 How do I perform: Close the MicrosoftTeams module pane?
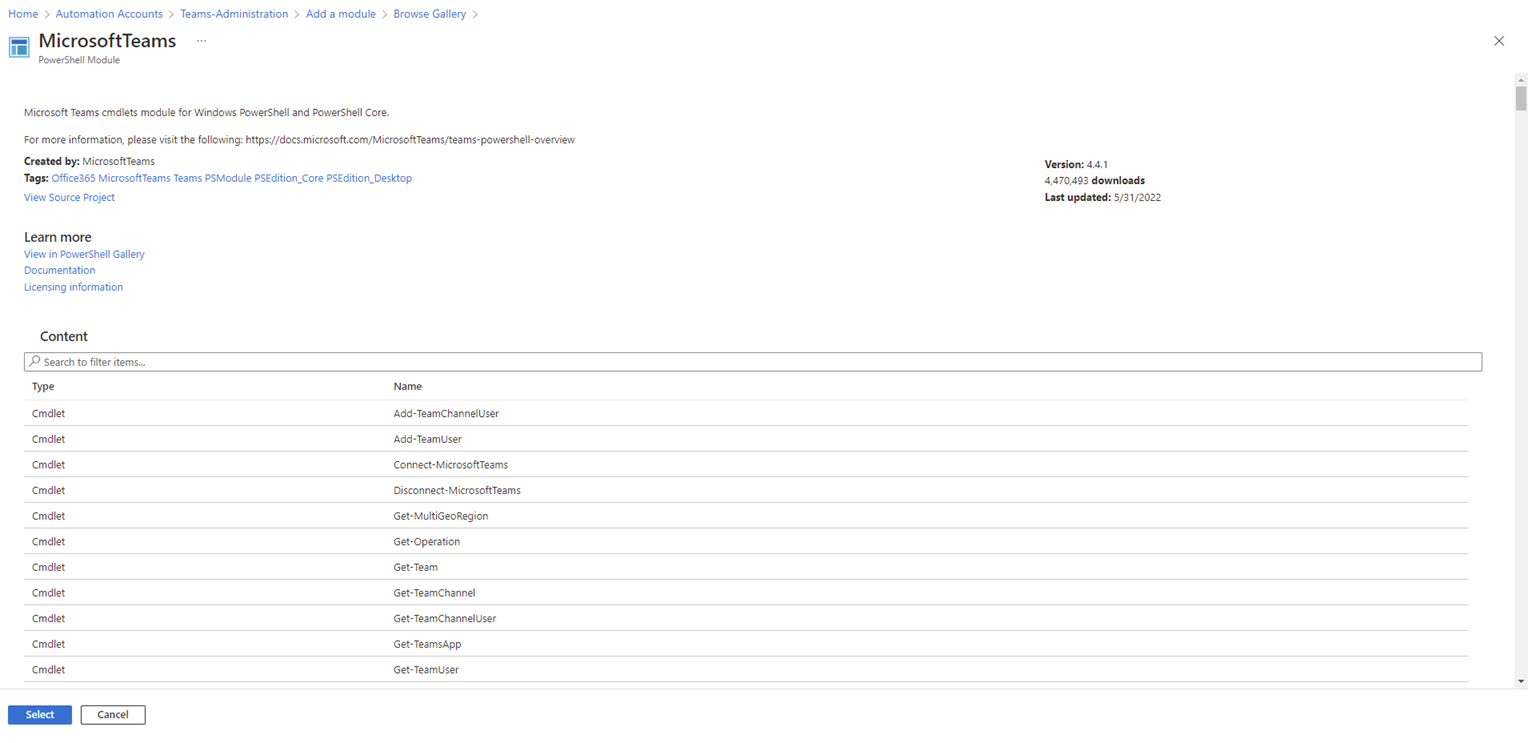pyautogui.click(x=1498, y=41)
